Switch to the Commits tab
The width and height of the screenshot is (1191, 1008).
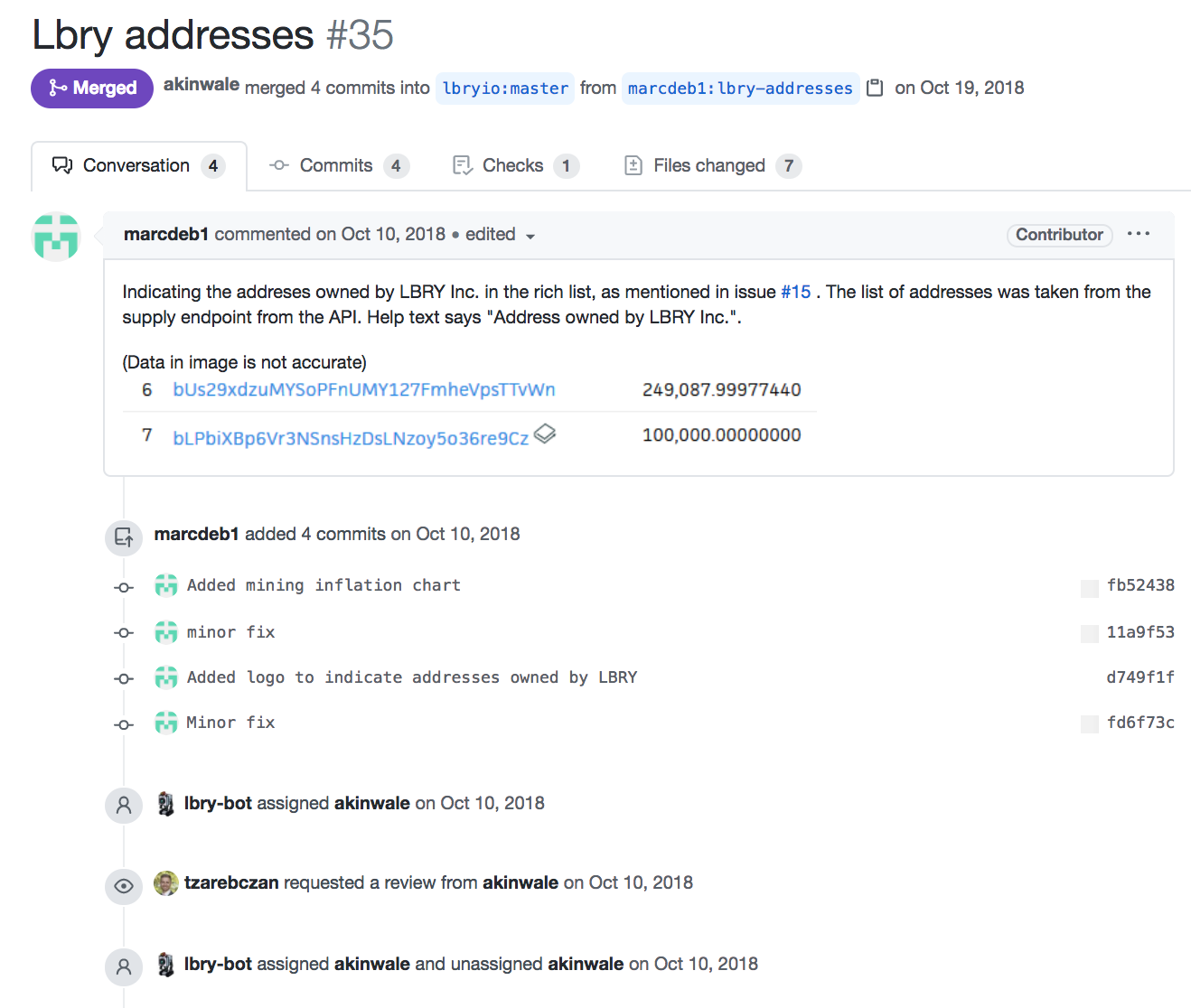point(340,165)
